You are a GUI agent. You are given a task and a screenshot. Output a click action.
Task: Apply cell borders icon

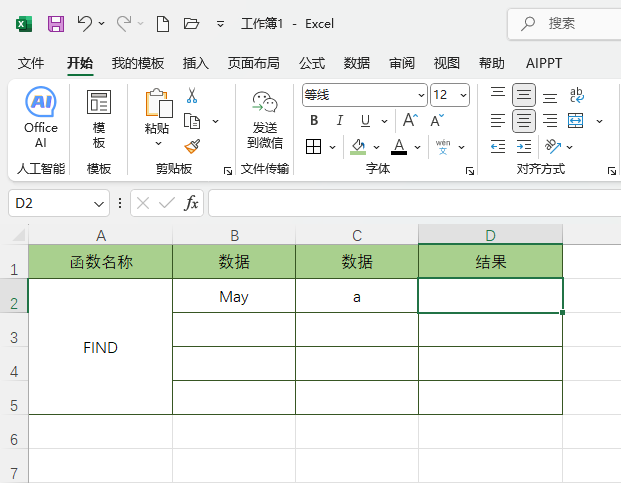(313, 147)
